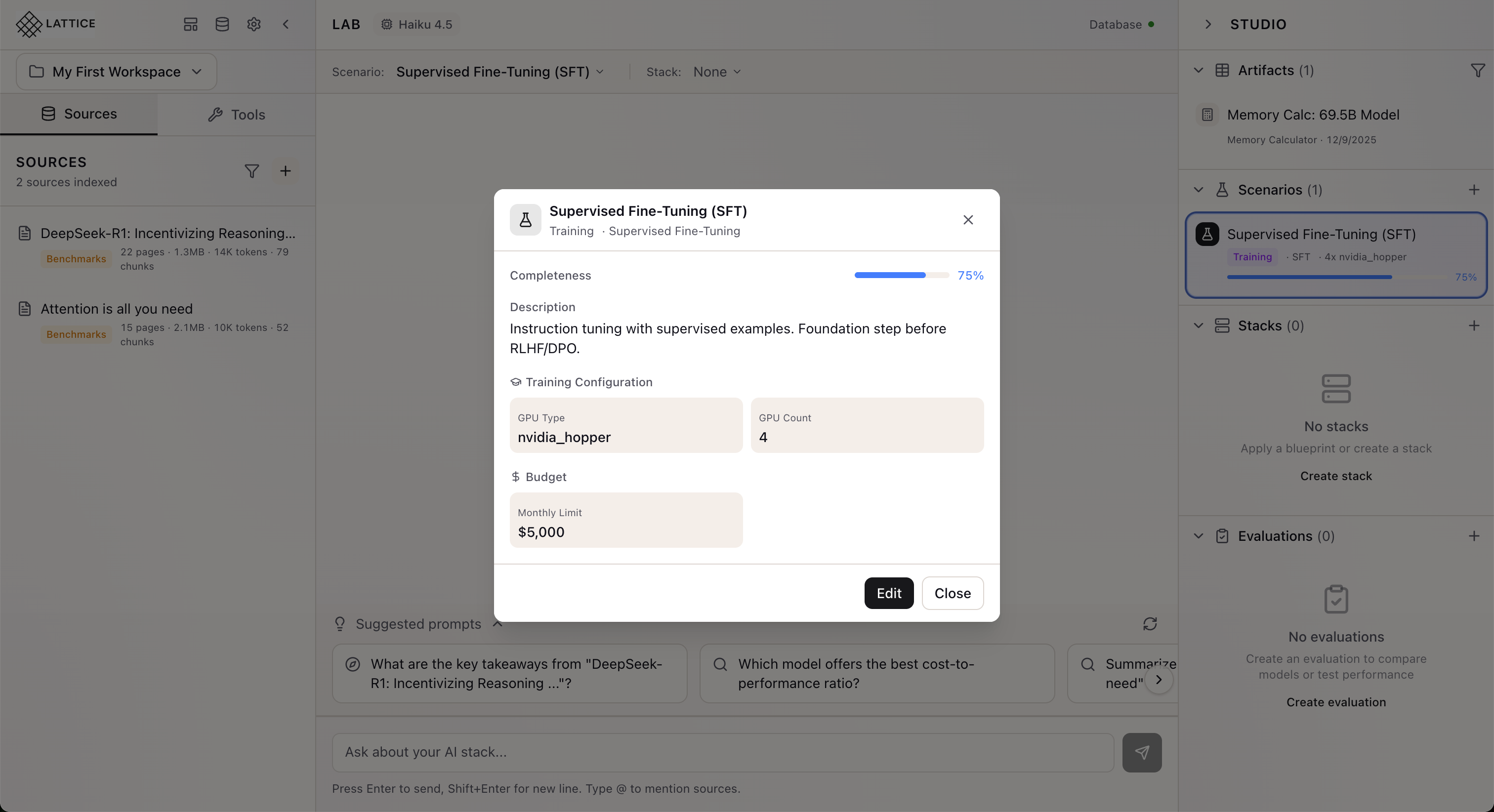This screenshot has height=812, width=1494.
Task: Open the layout view icon in the toolbar
Action: [x=190, y=24]
